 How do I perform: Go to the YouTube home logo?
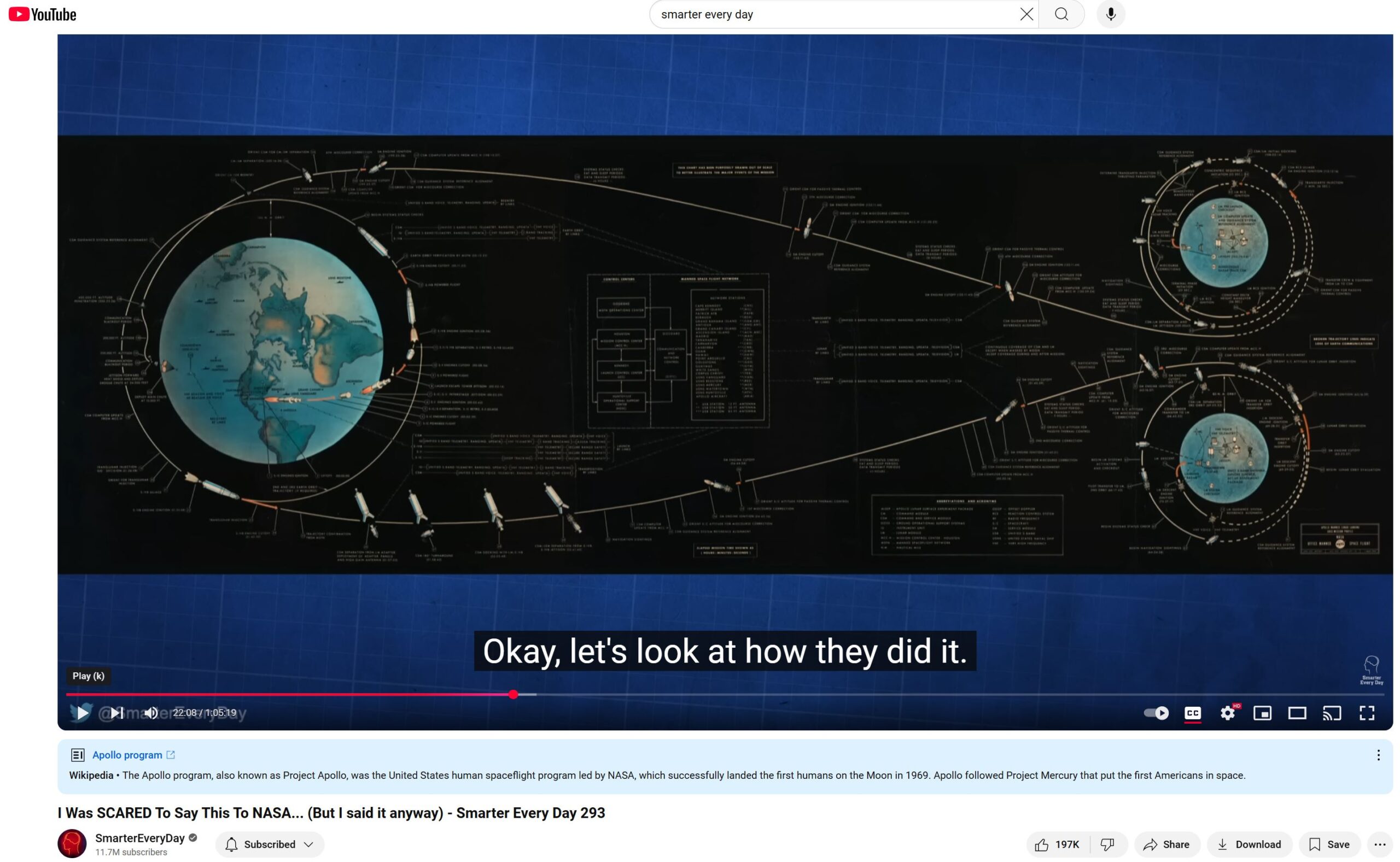point(42,14)
